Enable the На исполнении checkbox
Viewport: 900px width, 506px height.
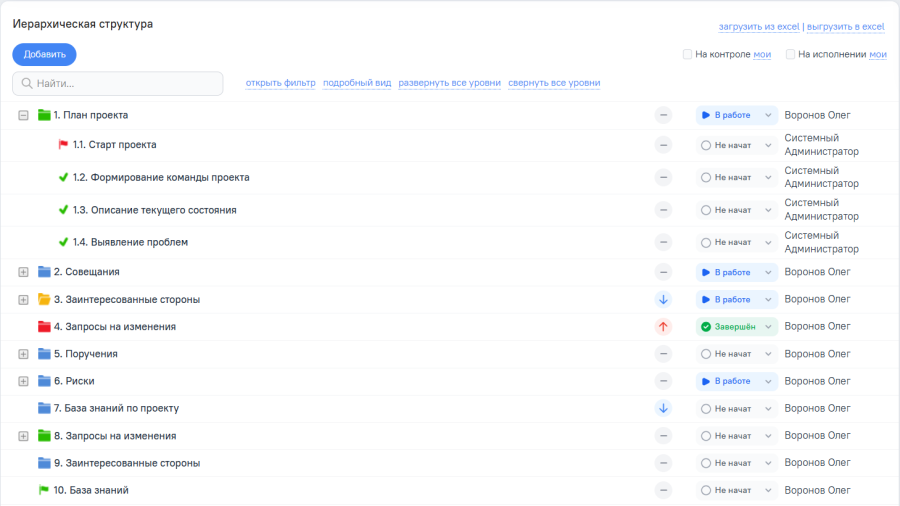[790, 55]
